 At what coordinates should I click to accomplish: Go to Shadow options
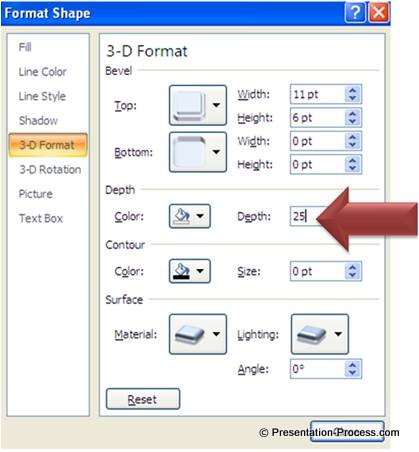[x=38, y=120]
